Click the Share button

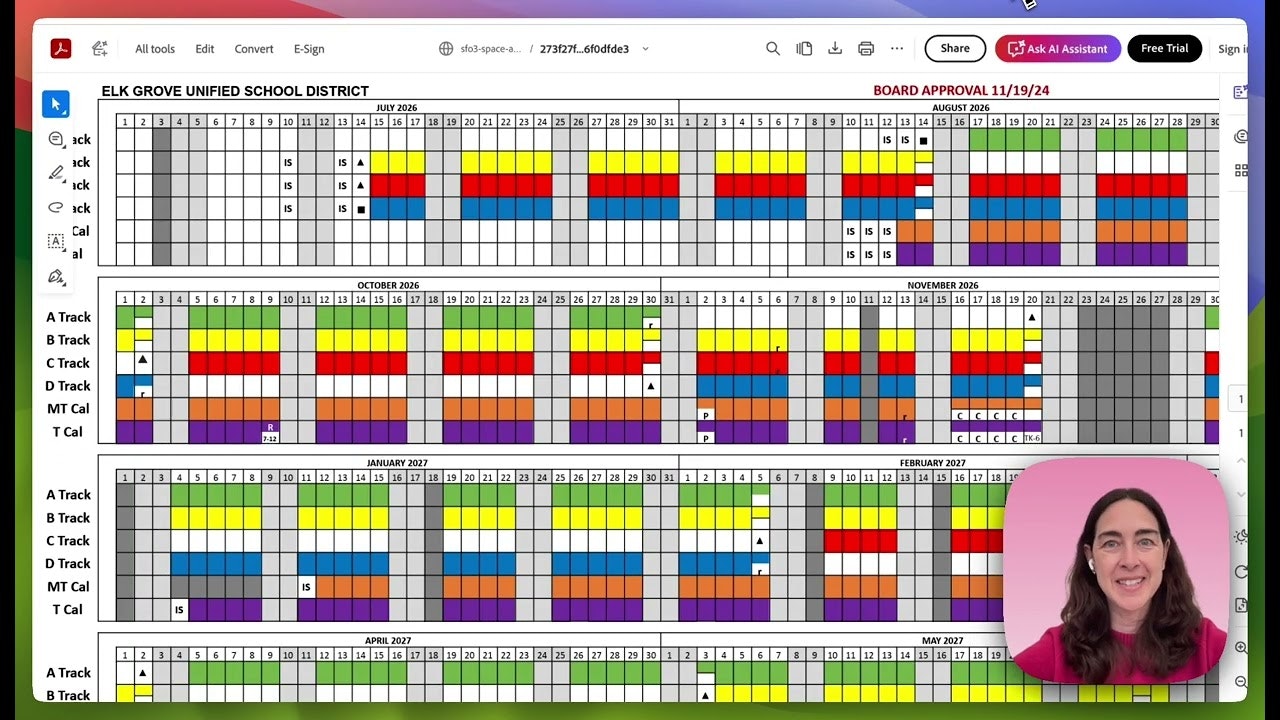(x=954, y=48)
